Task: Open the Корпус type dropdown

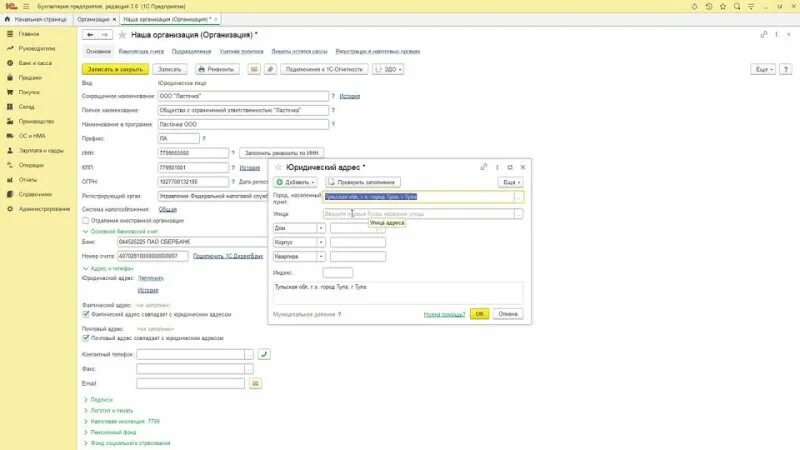Action: pyautogui.click(x=321, y=242)
